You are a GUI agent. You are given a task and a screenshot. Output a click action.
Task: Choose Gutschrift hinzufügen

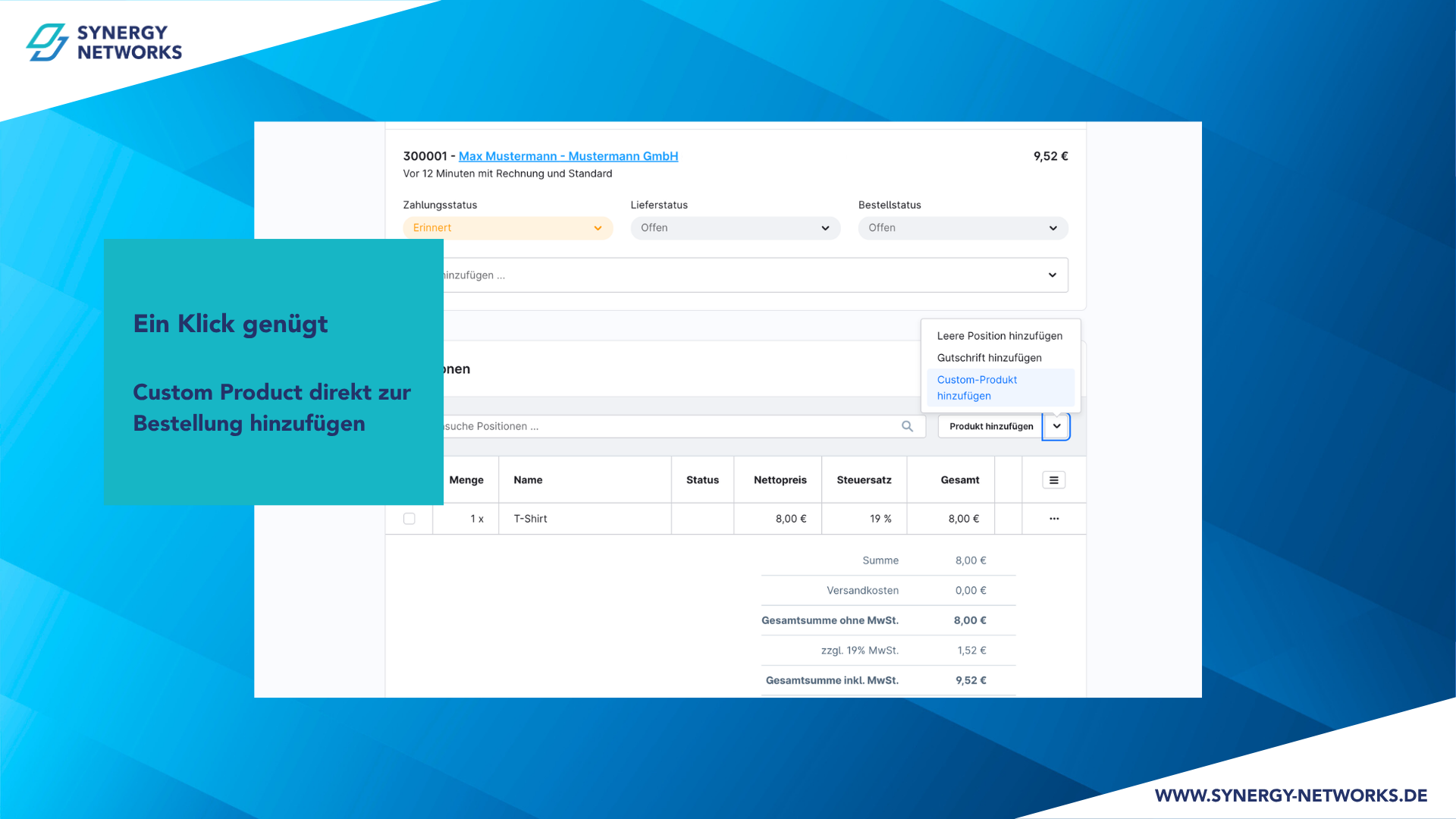990,358
